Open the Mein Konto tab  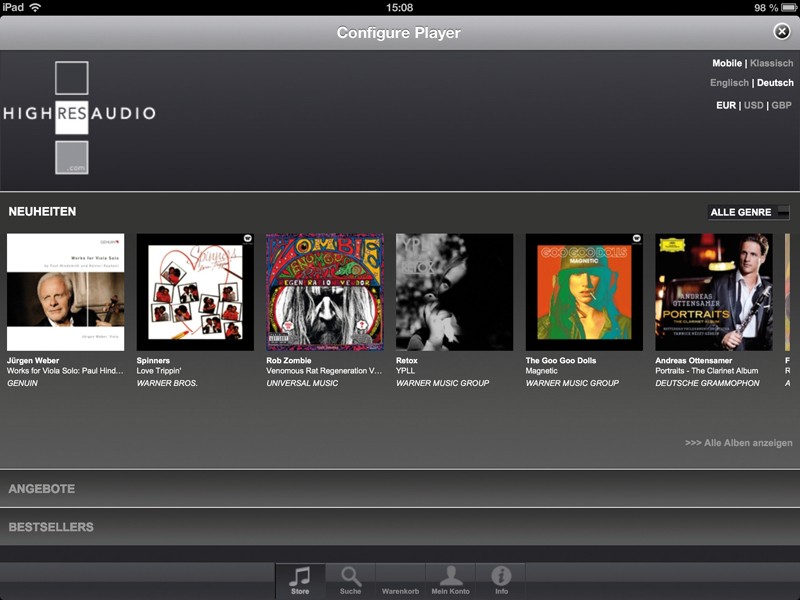coord(451,581)
